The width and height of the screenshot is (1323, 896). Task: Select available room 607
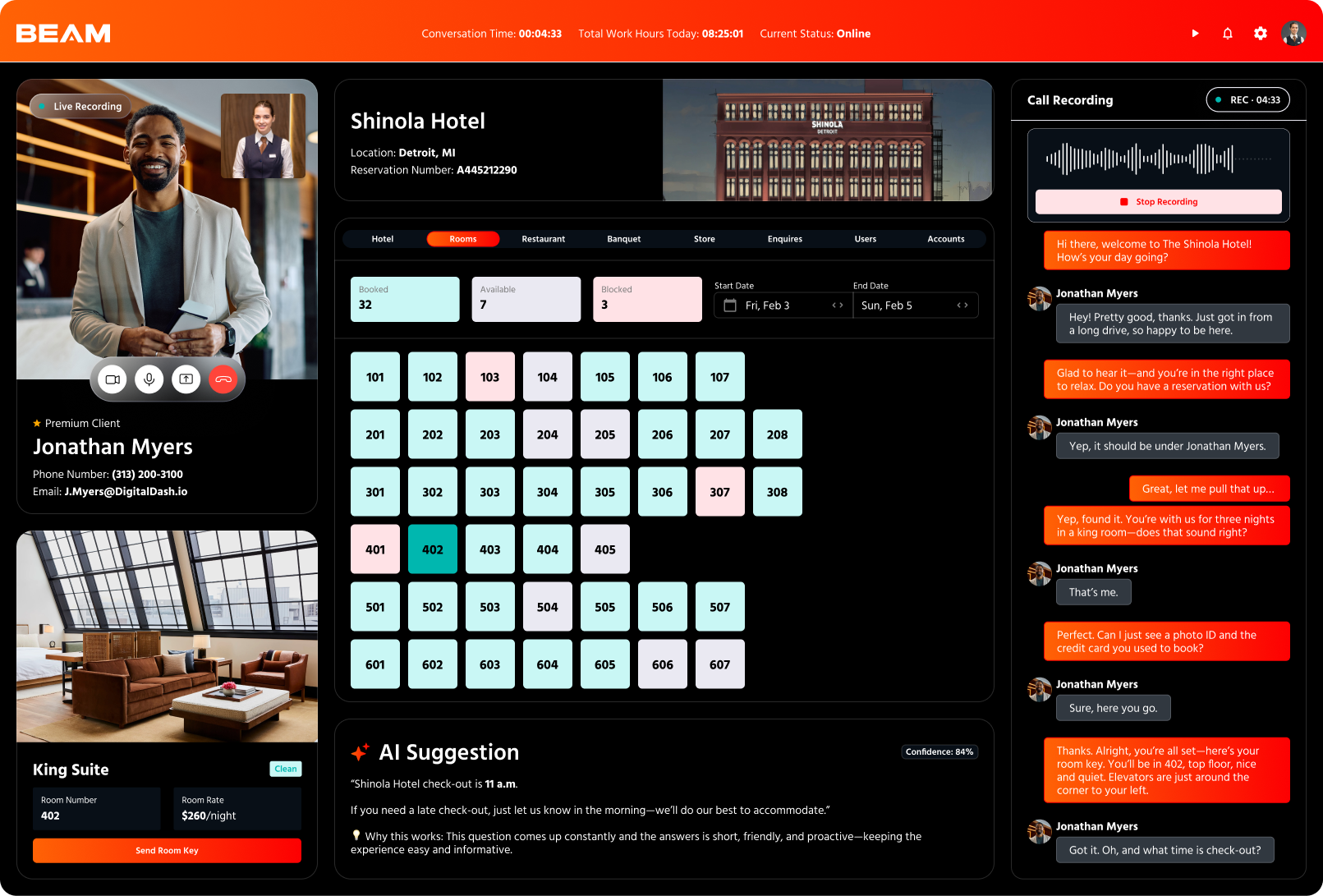[720, 664]
